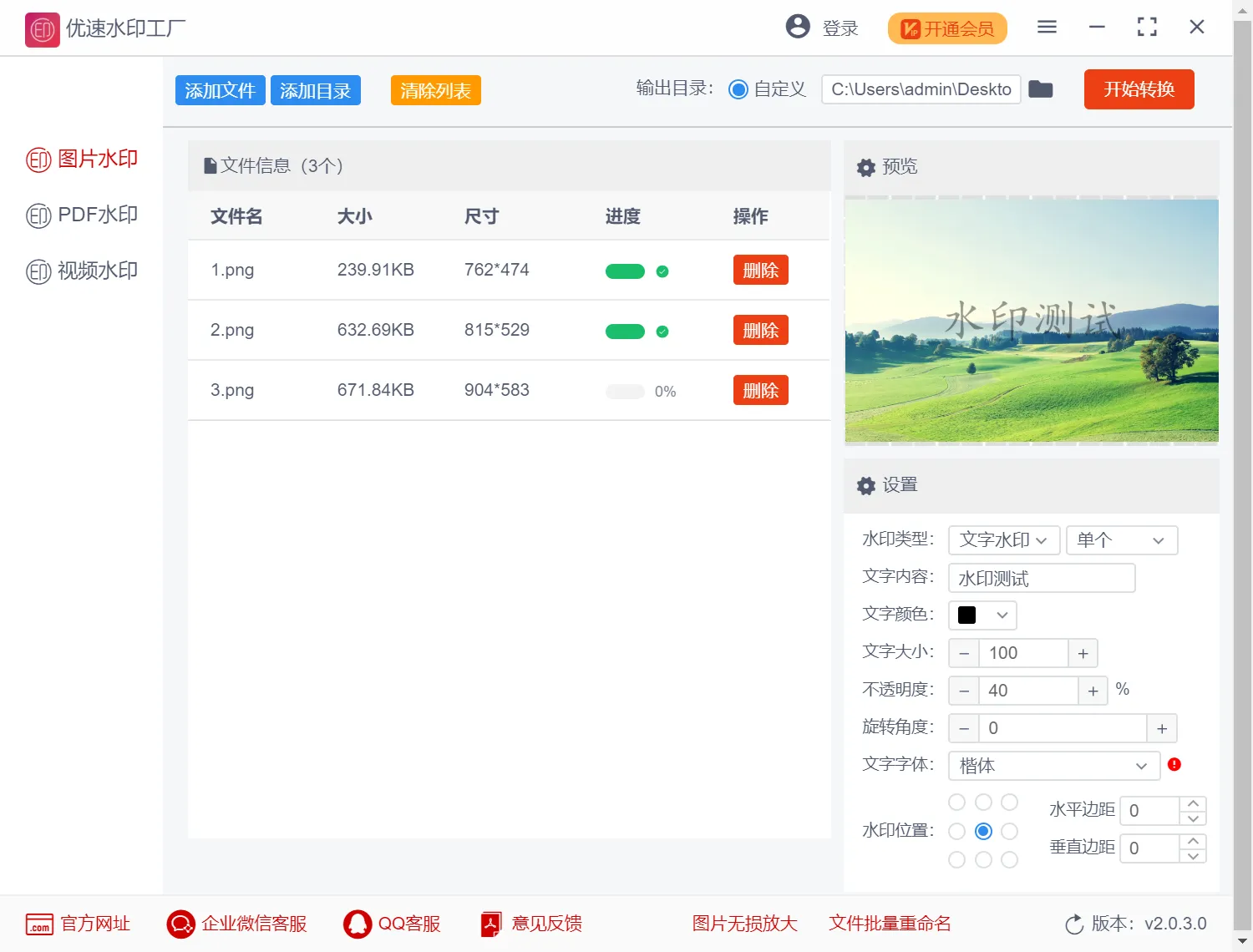This screenshot has height=952, width=1253.
Task: Open the 文字颜色 color swatch picker
Action: point(982,615)
